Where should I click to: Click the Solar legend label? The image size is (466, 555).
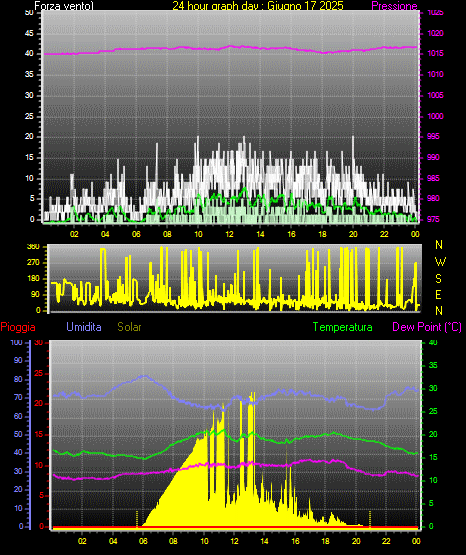(x=130, y=327)
